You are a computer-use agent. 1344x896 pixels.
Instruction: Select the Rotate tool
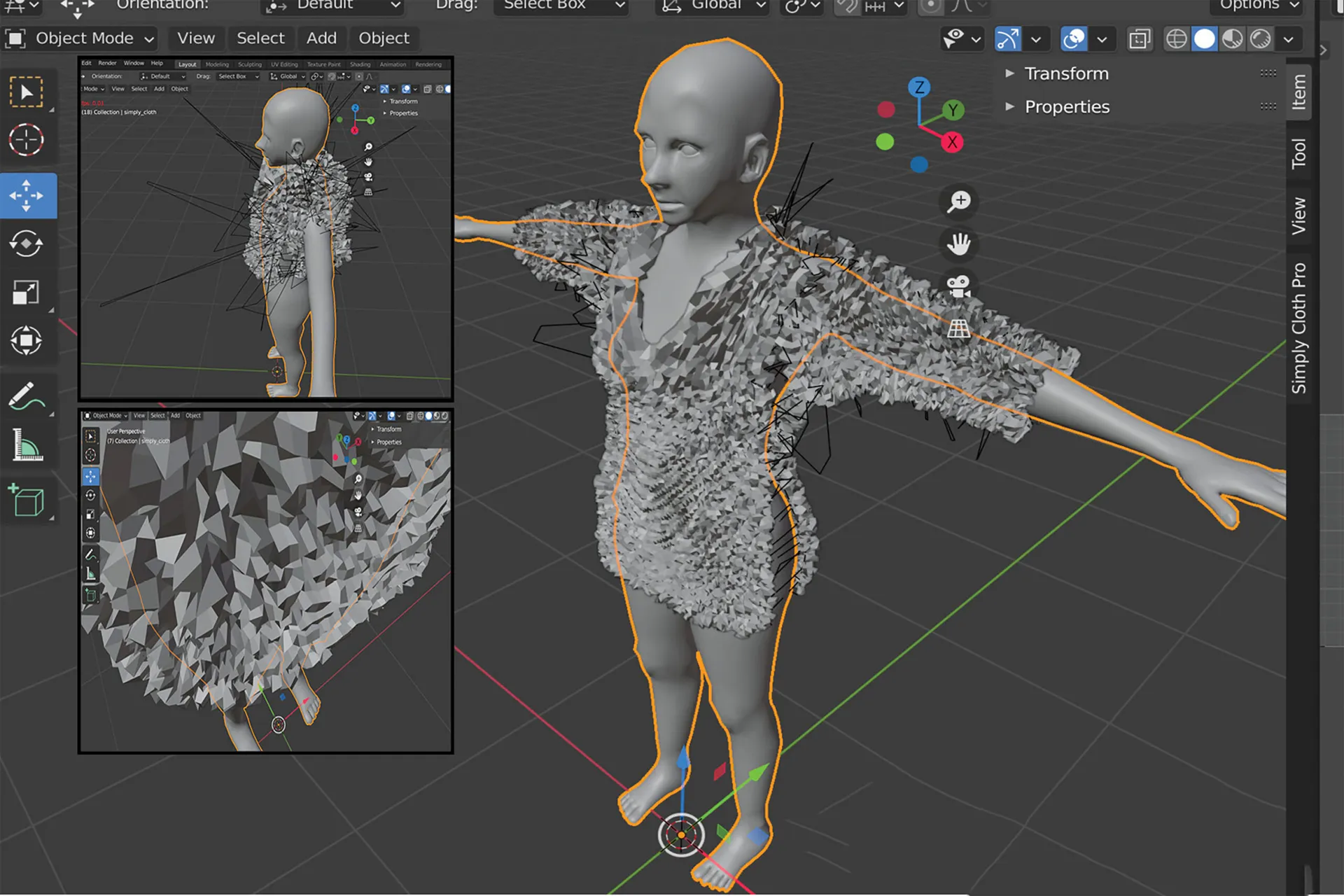coord(27,244)
